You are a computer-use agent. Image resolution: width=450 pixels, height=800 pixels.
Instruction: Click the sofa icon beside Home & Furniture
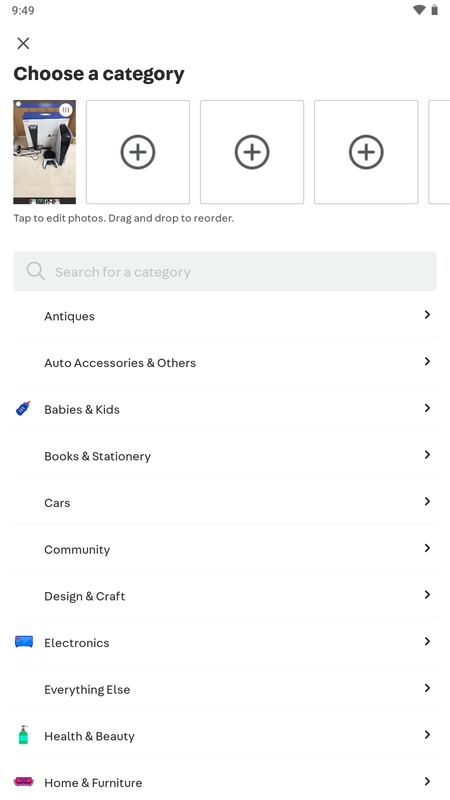23,781
